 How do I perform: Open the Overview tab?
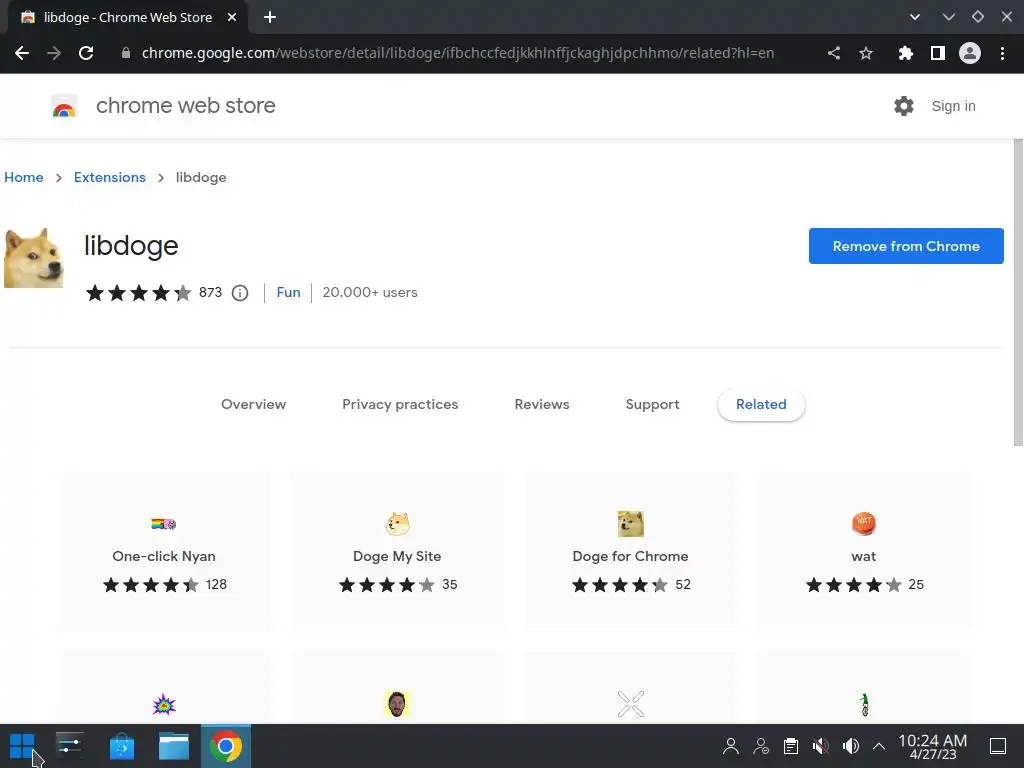pos(253,404)
